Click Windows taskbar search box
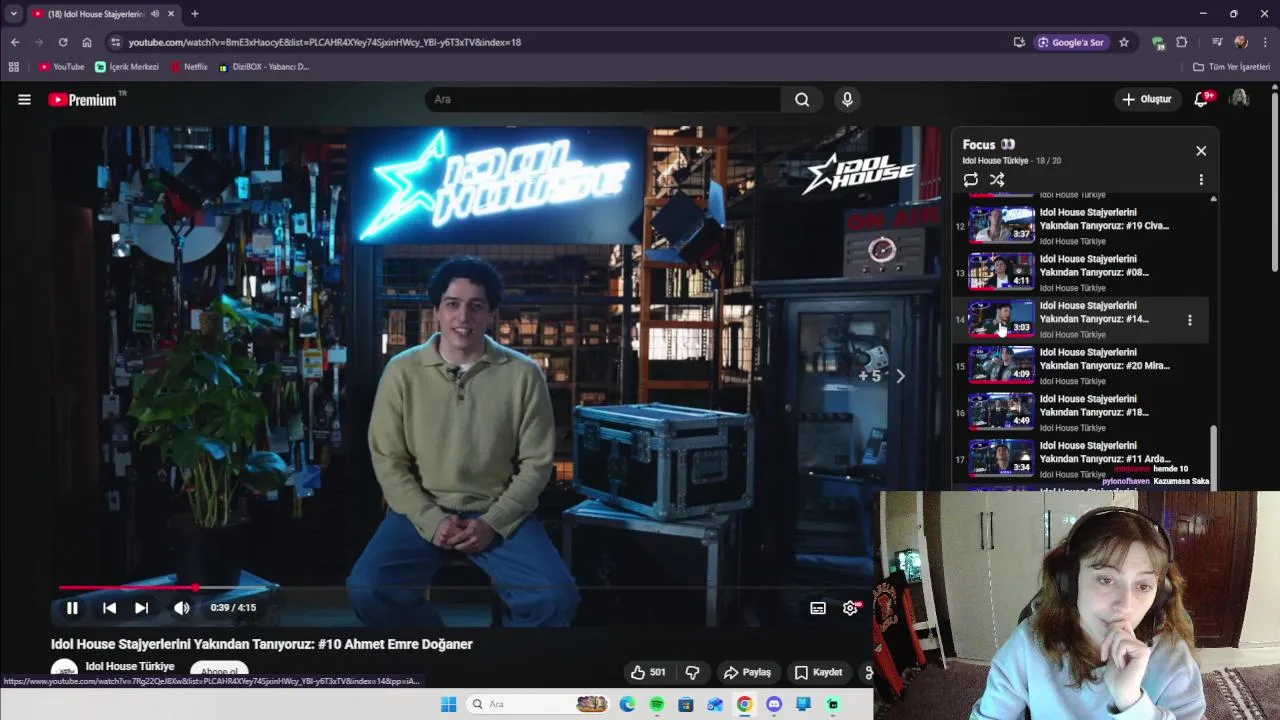Image resolution: width=1280 pixels, height=720 pixels. [538, 704]
